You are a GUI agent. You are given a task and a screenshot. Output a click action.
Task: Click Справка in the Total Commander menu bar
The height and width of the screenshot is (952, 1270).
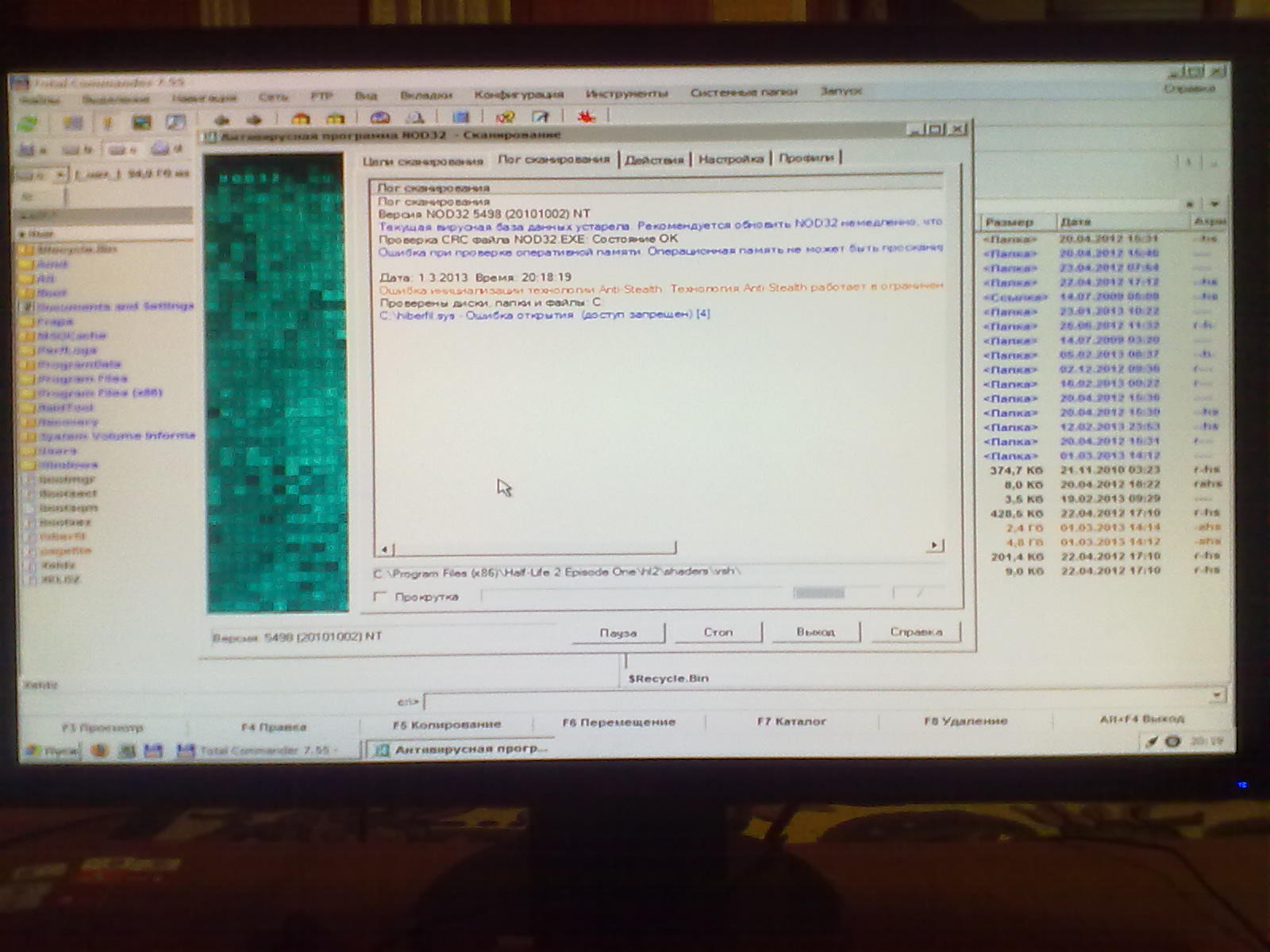tap(1189, 89)
